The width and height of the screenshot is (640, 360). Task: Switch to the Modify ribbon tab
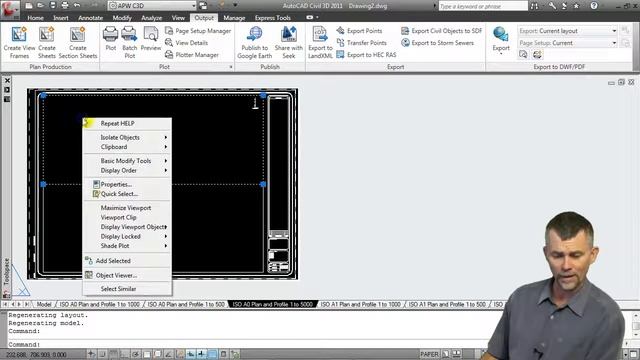pyautogui.click(x=122, y=18)
